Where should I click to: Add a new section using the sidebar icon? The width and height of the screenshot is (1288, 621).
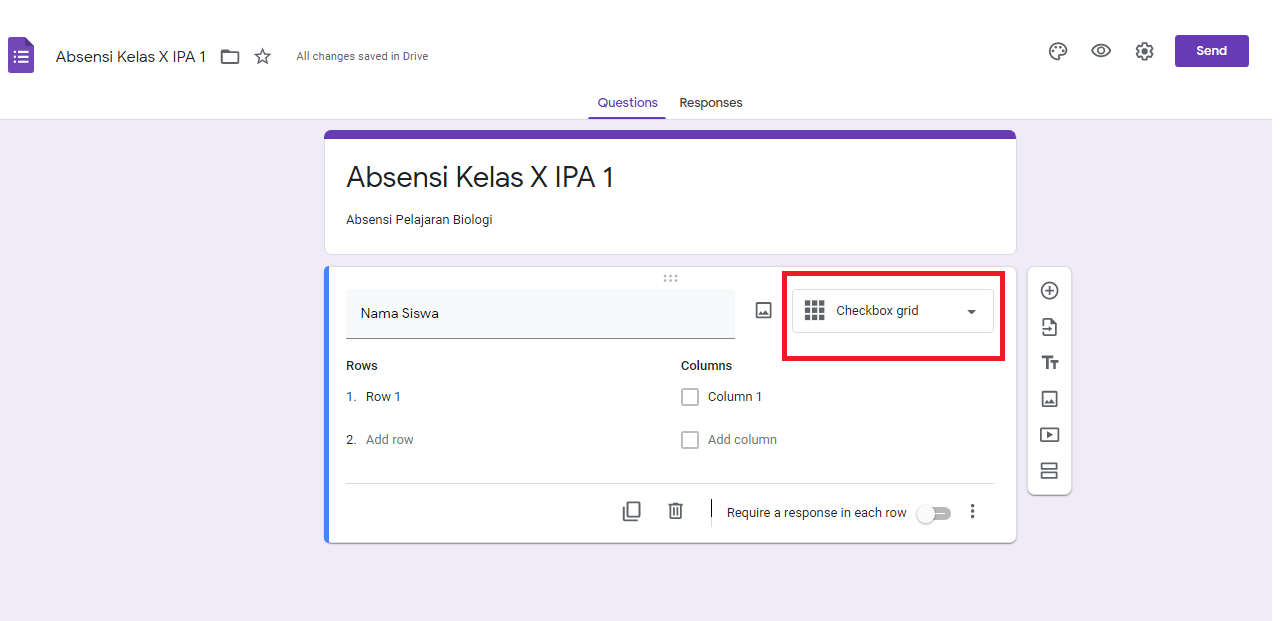point(1049,470)
